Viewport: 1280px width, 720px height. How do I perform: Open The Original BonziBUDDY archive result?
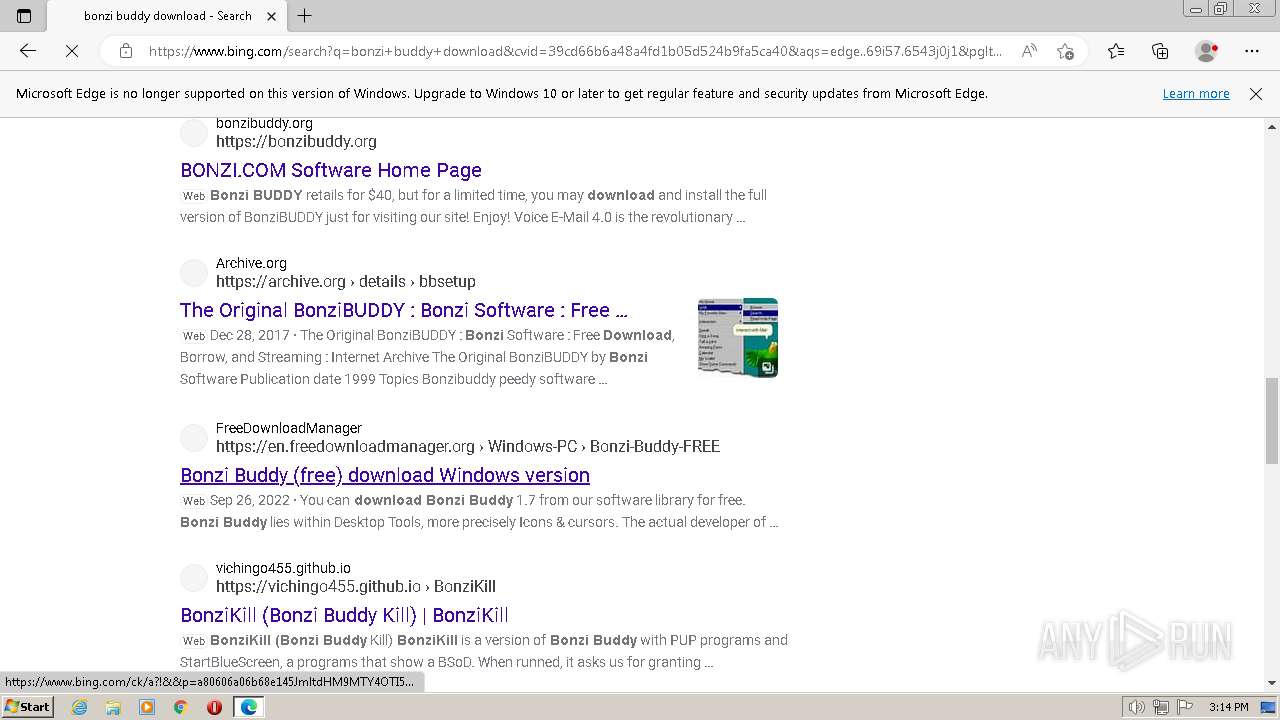404,310
